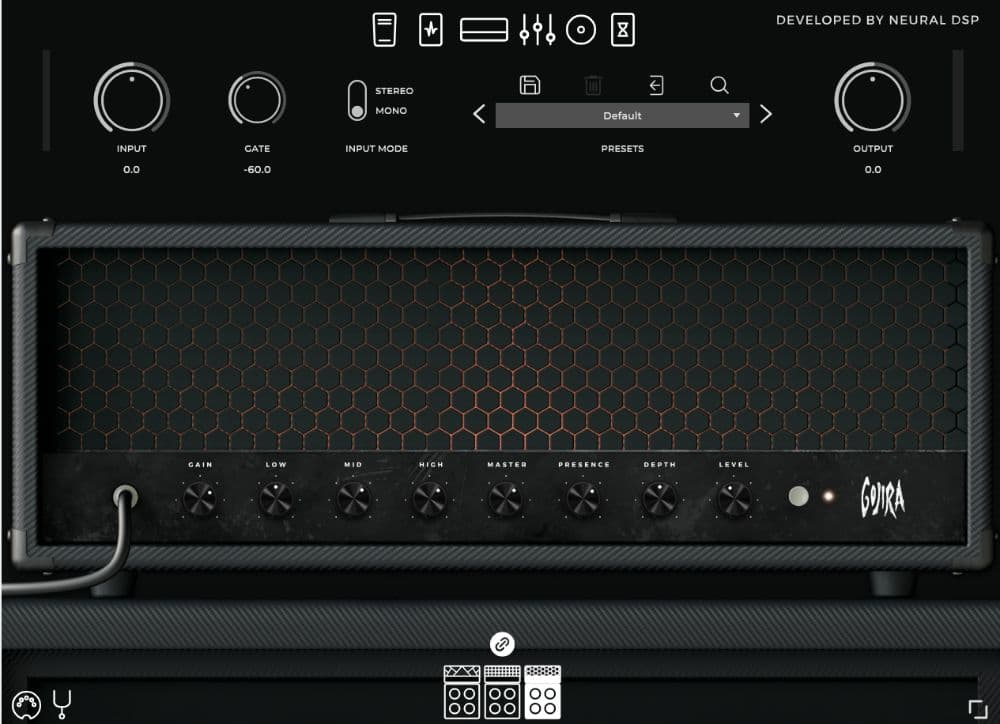The width and height of the screenshot is (1000, 724).
Task: Open the EQ sliders view
Action: (x=538, y=27)
